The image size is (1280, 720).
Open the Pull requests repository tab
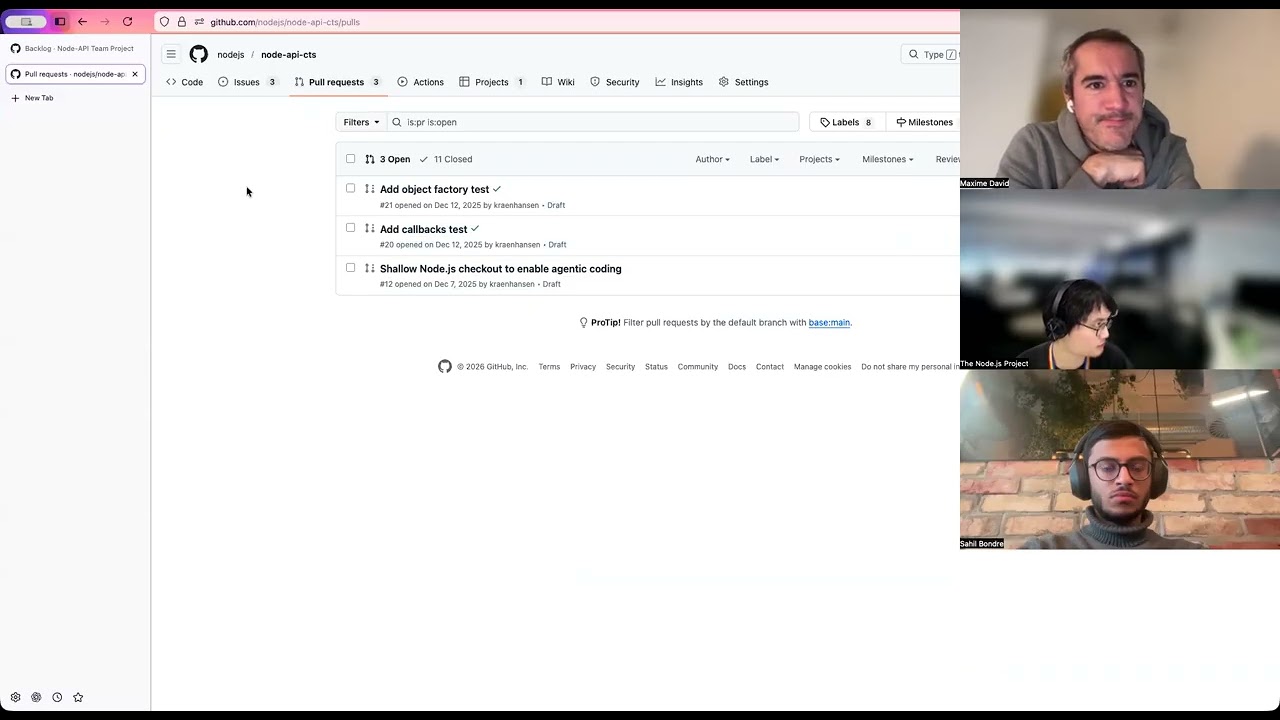click(x=337, y=82)
